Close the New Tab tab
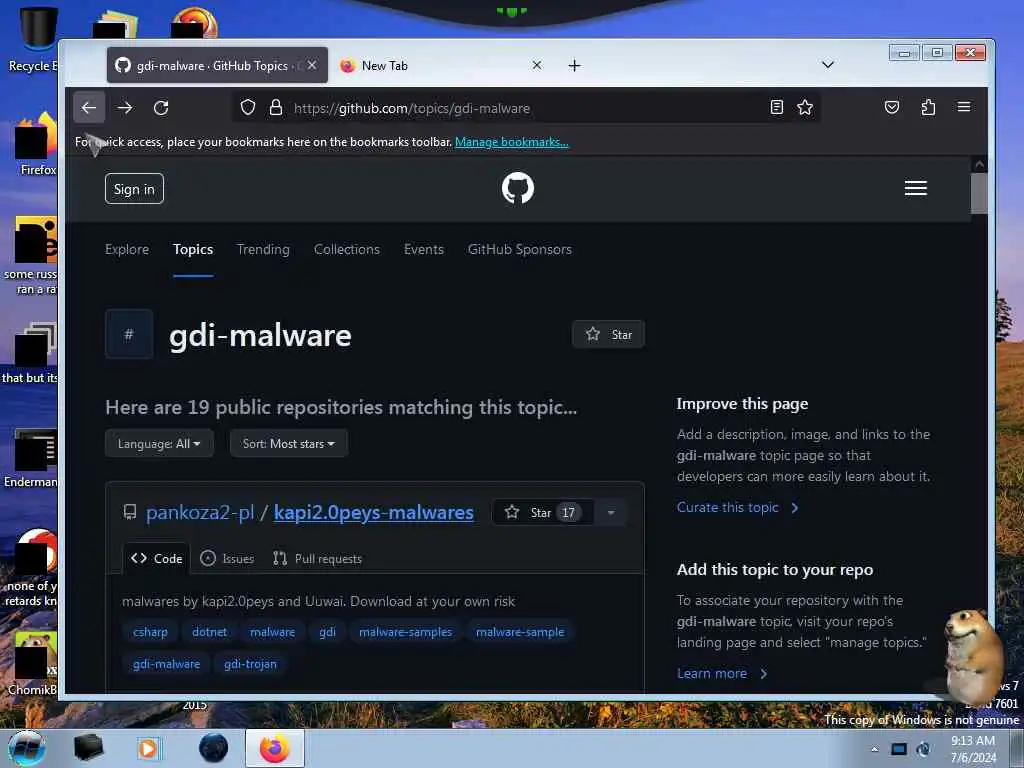The width and height of the screenshot is (1024, 768). (x=537, y=65)
